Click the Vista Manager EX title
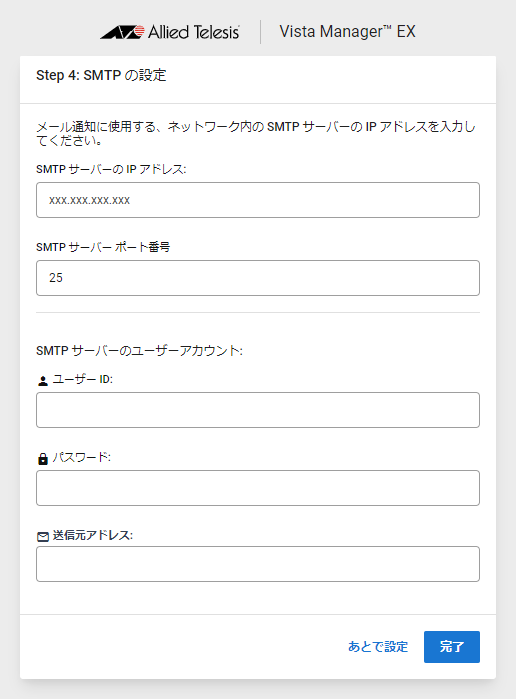Screen dimensions: 516x699 coord(347,32)
